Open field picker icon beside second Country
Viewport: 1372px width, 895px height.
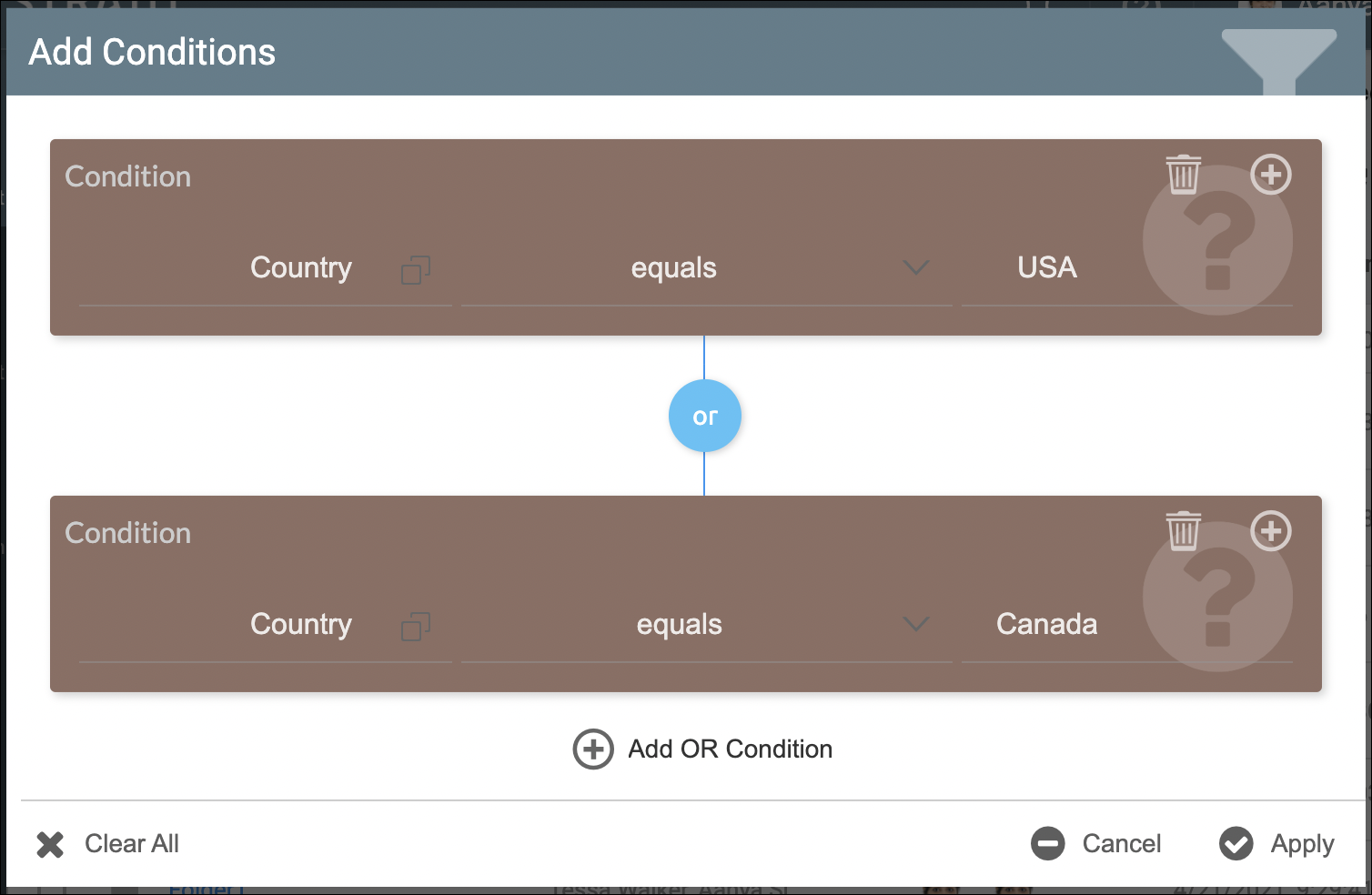pos(416,627)
